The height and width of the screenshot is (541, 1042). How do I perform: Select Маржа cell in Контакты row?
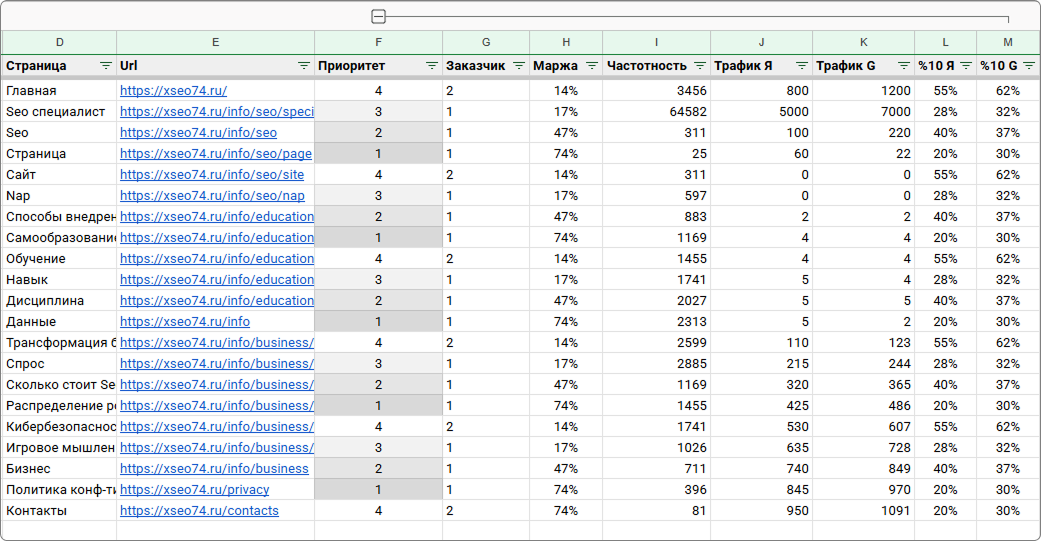(x=566, y=510)
